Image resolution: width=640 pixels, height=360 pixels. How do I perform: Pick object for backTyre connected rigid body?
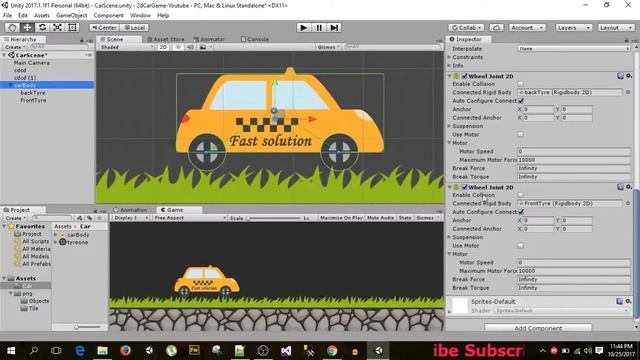pos(628,92)
